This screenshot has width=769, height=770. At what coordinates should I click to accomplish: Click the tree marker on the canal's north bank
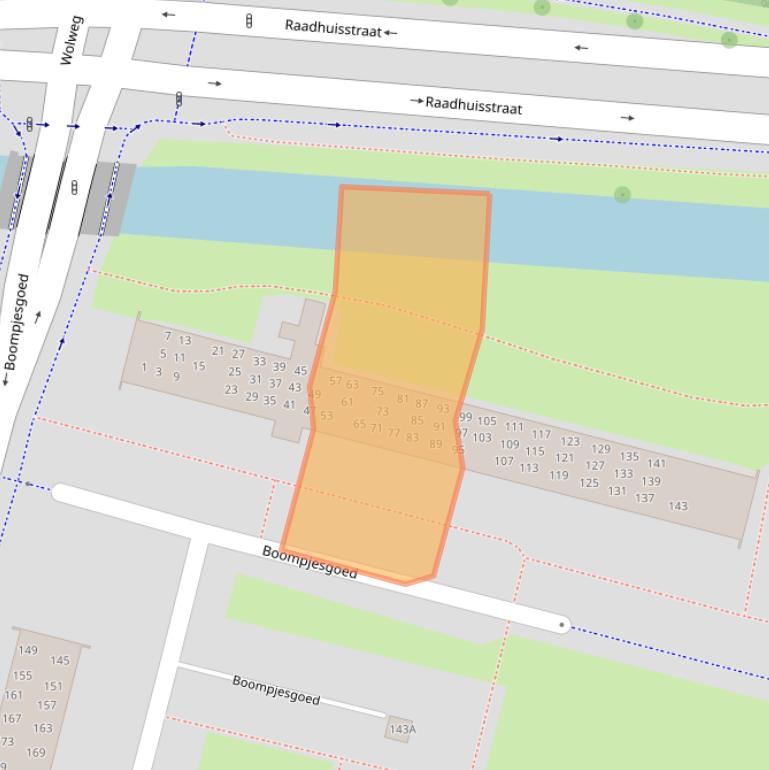(623, 194)
